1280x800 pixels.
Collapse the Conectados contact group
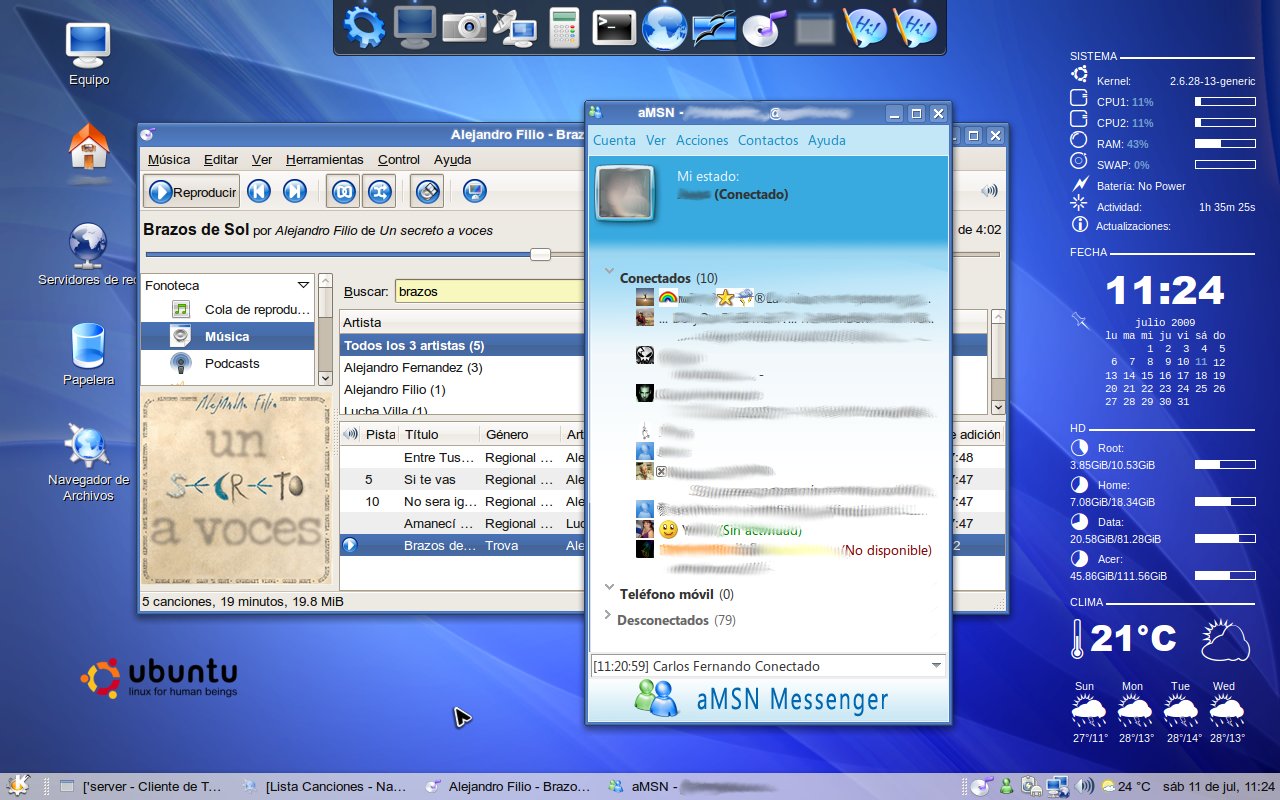click(608, 272)
